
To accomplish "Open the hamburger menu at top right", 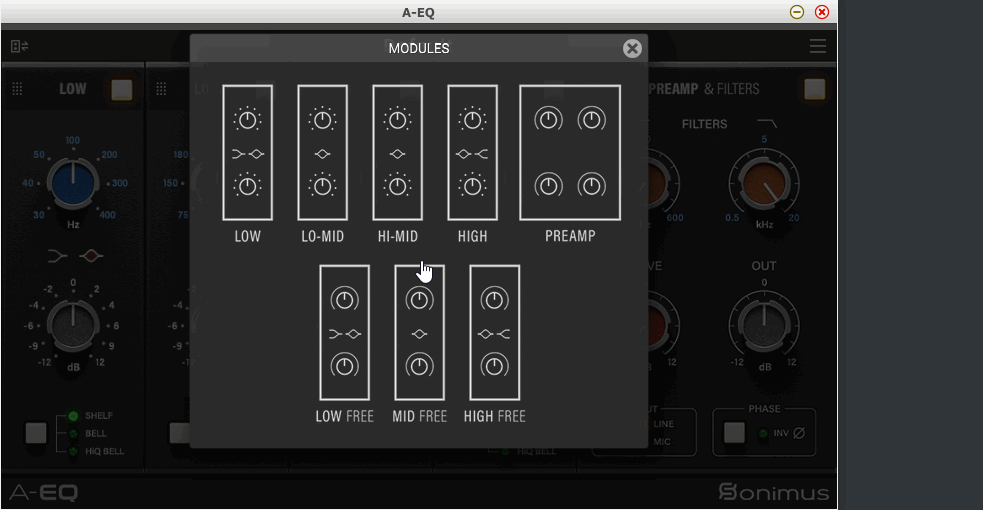I will coord(818,47).
